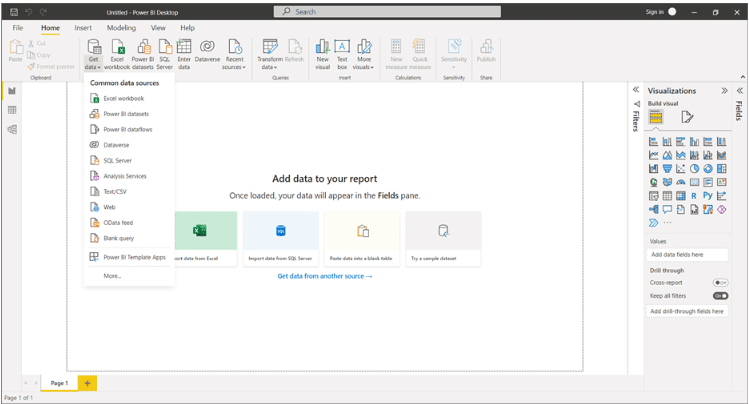The height and width of the screenshot is (404, 749).
Task: Select Analysis Services menu entry
Action: [x=128, y=176]
